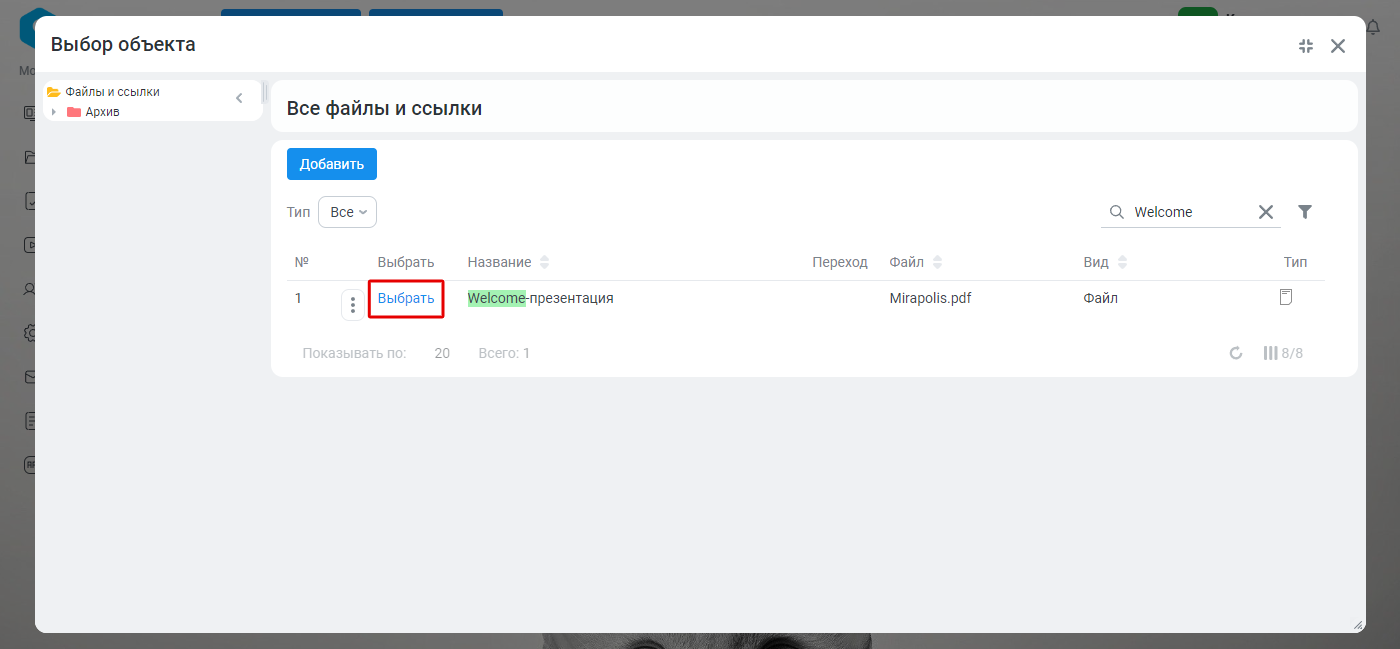1400x649 pixels.
Task: Sort by the Название column
Action: coord(544,262)
